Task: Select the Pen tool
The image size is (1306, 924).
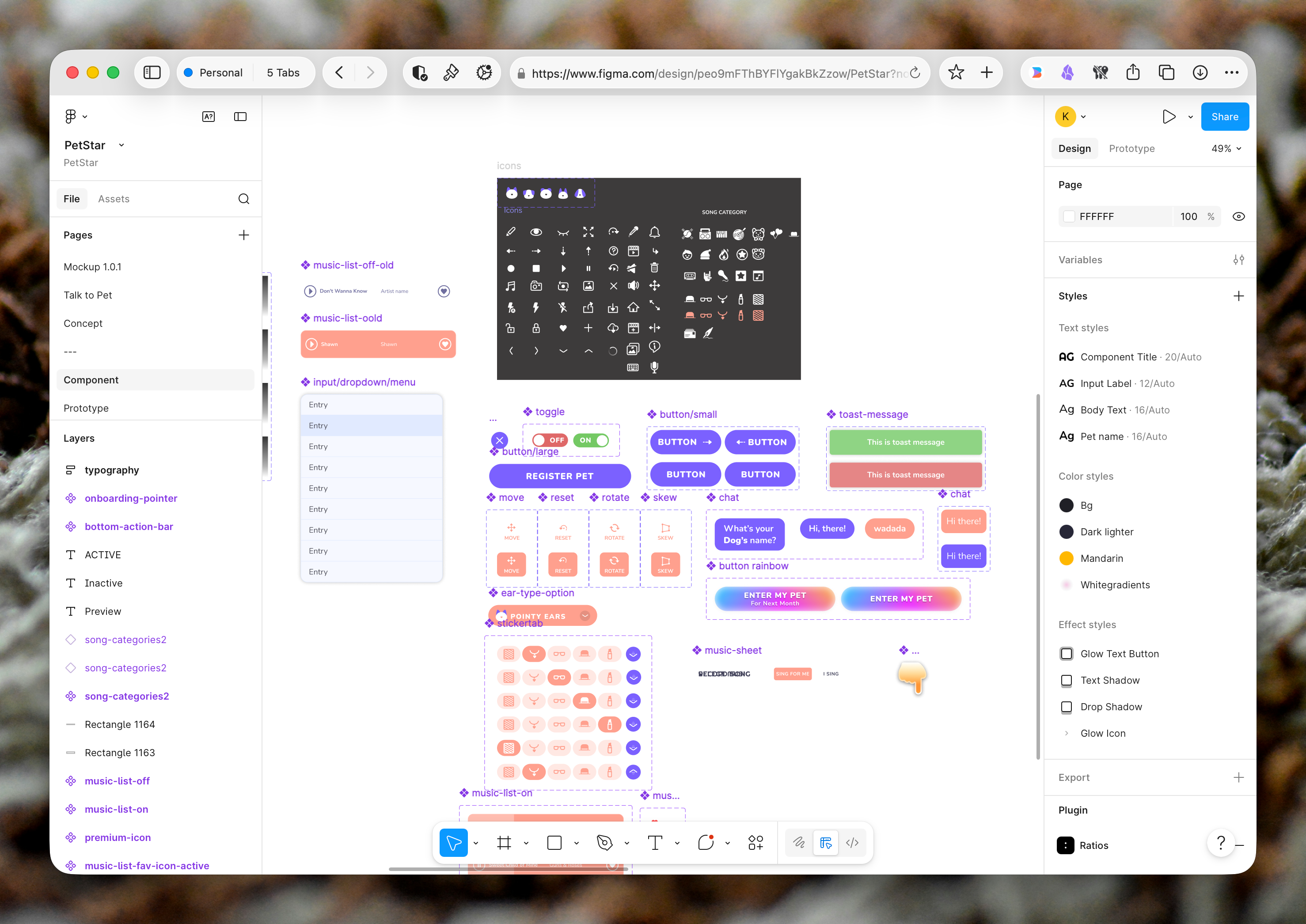Action: pyautogui.click(x=604, y=842)
